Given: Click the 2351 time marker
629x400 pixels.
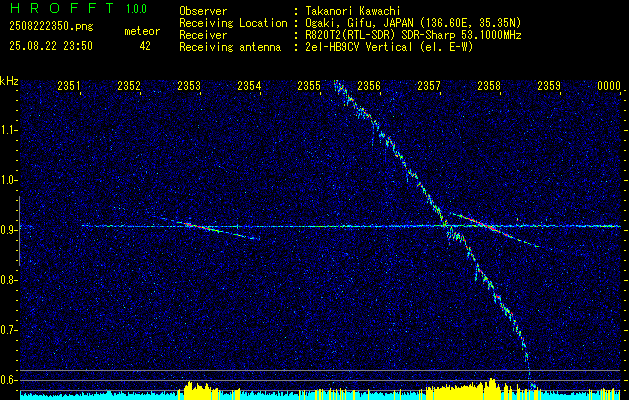Looking at the screenshot, I should click(x=69, y=86).
